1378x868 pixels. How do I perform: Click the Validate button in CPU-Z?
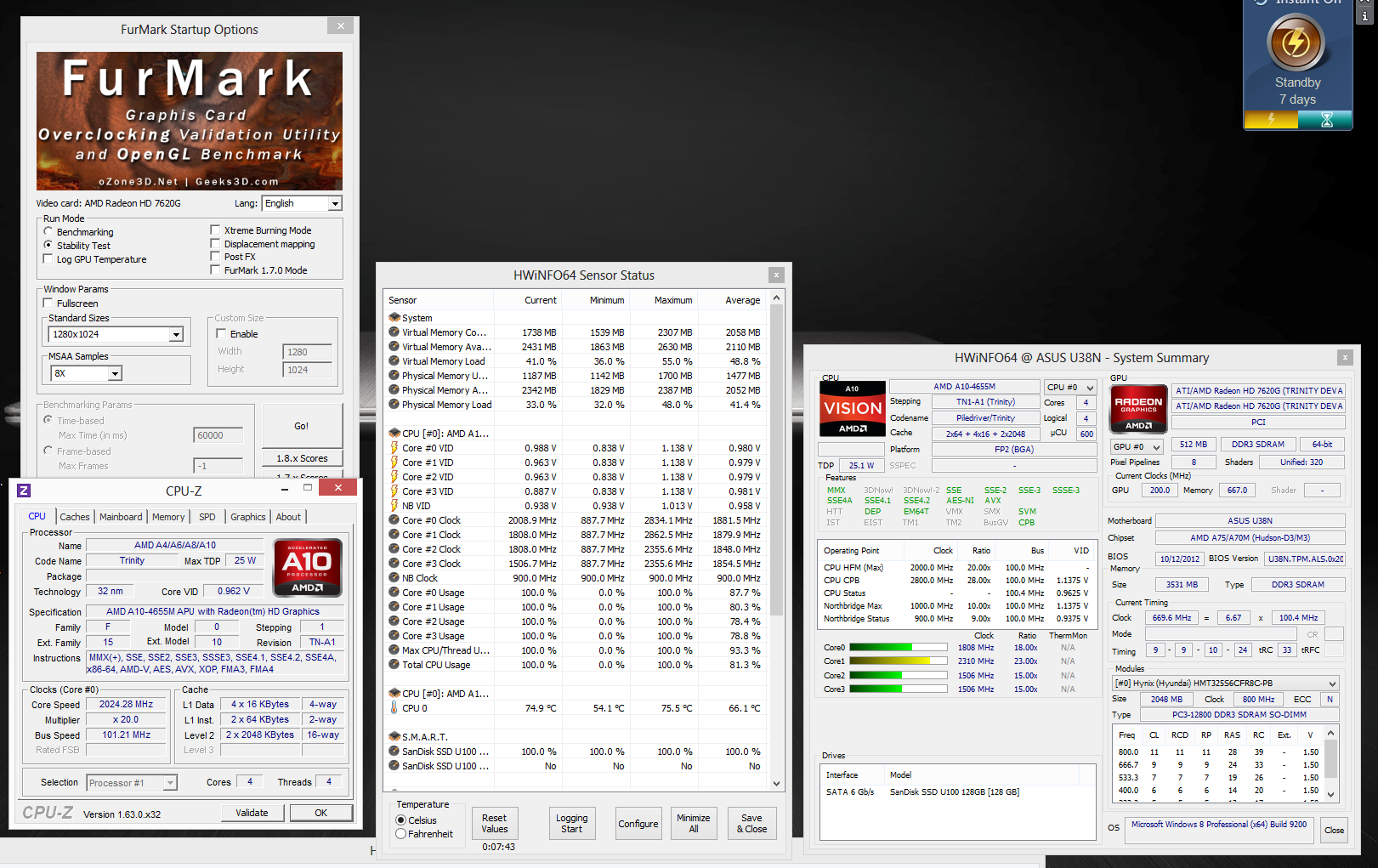click(x=252, y=813)
